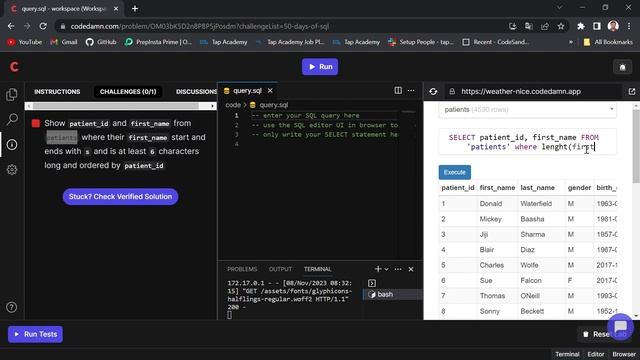Open the Search icon in left sidebar

tap(12, 119)
